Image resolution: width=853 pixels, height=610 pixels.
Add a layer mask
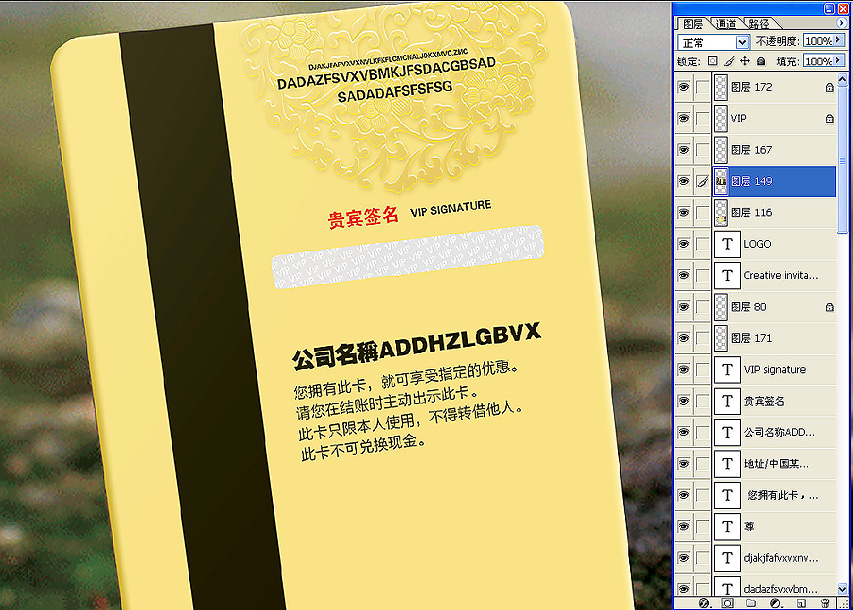(727, 603)
